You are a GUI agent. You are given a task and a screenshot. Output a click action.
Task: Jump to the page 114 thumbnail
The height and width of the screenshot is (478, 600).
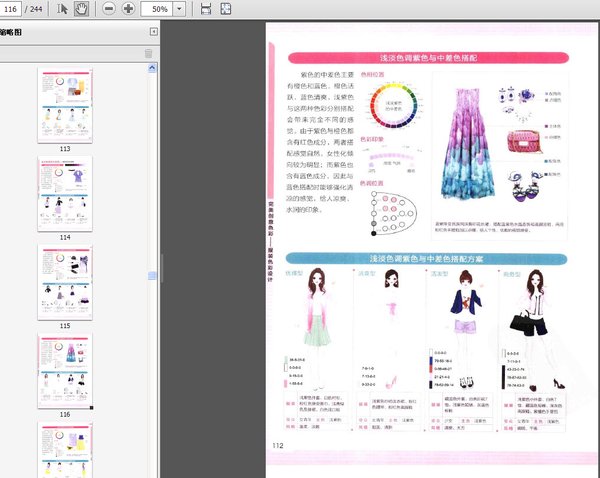point(65,193)
